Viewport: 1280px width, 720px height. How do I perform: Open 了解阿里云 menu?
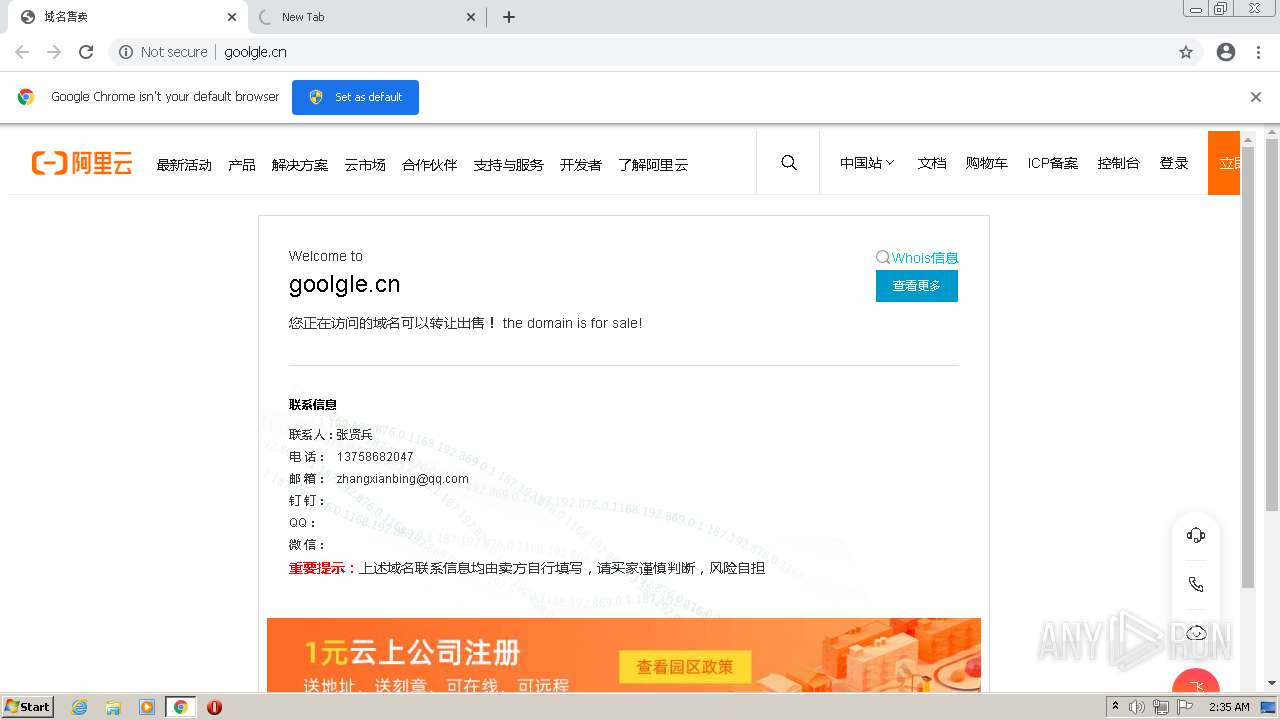(653, 165)
